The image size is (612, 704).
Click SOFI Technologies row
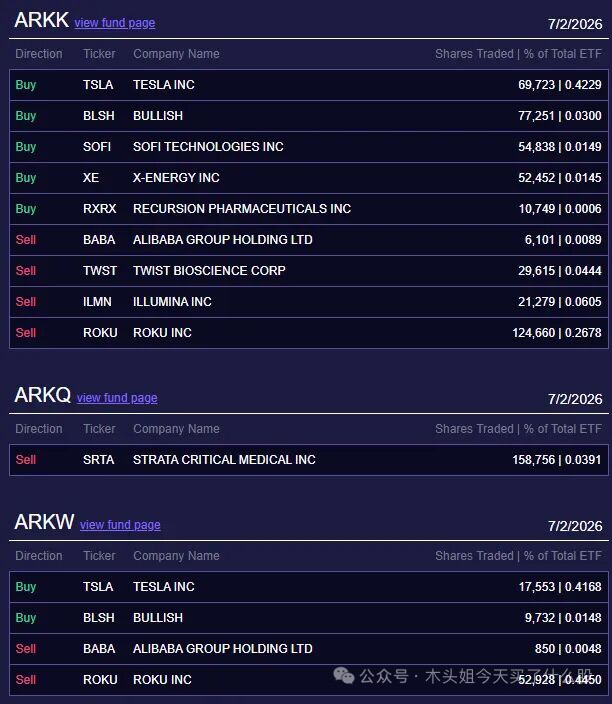309,147
